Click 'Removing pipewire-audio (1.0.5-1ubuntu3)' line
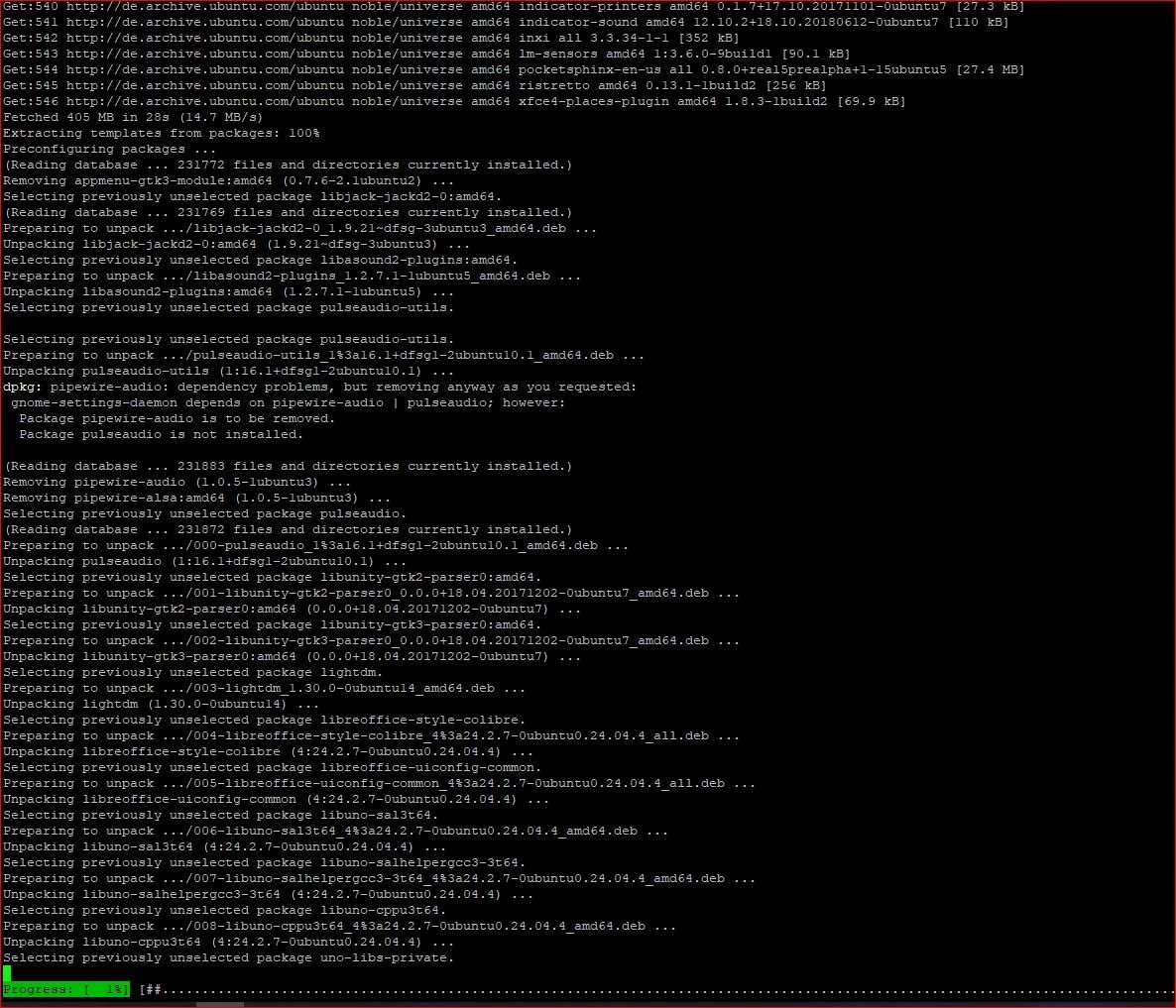Screen dimensions: 1176x1008 (x=177, y=482)
